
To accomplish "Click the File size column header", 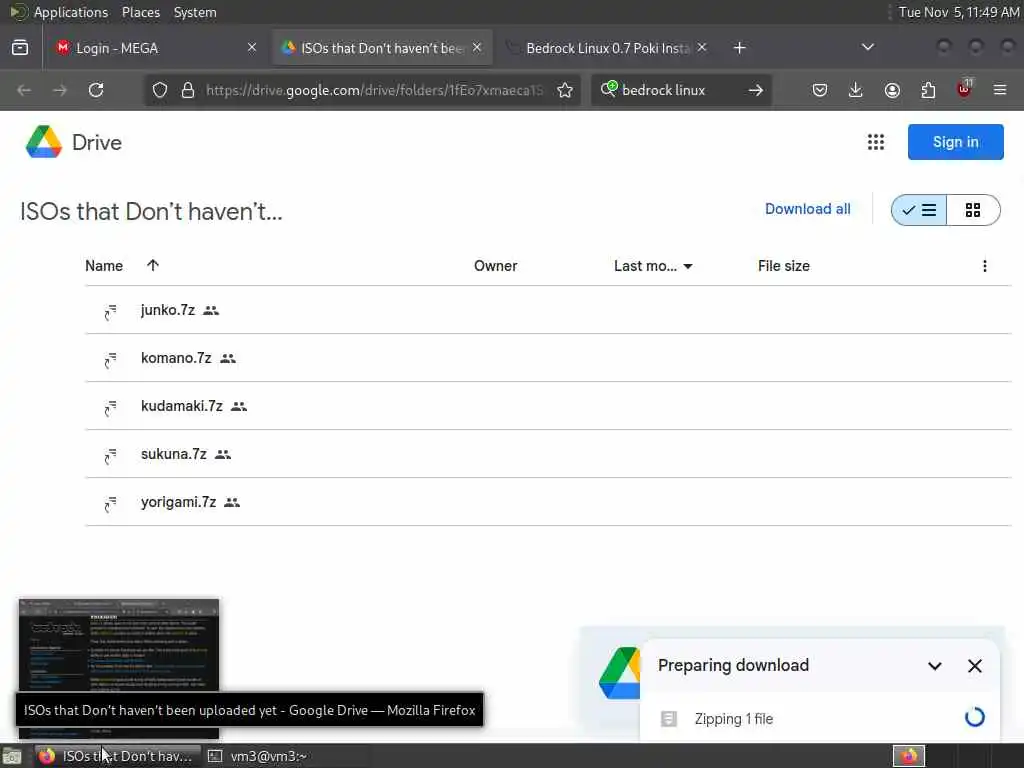I will pyautogui.click(x=784, y=266).
